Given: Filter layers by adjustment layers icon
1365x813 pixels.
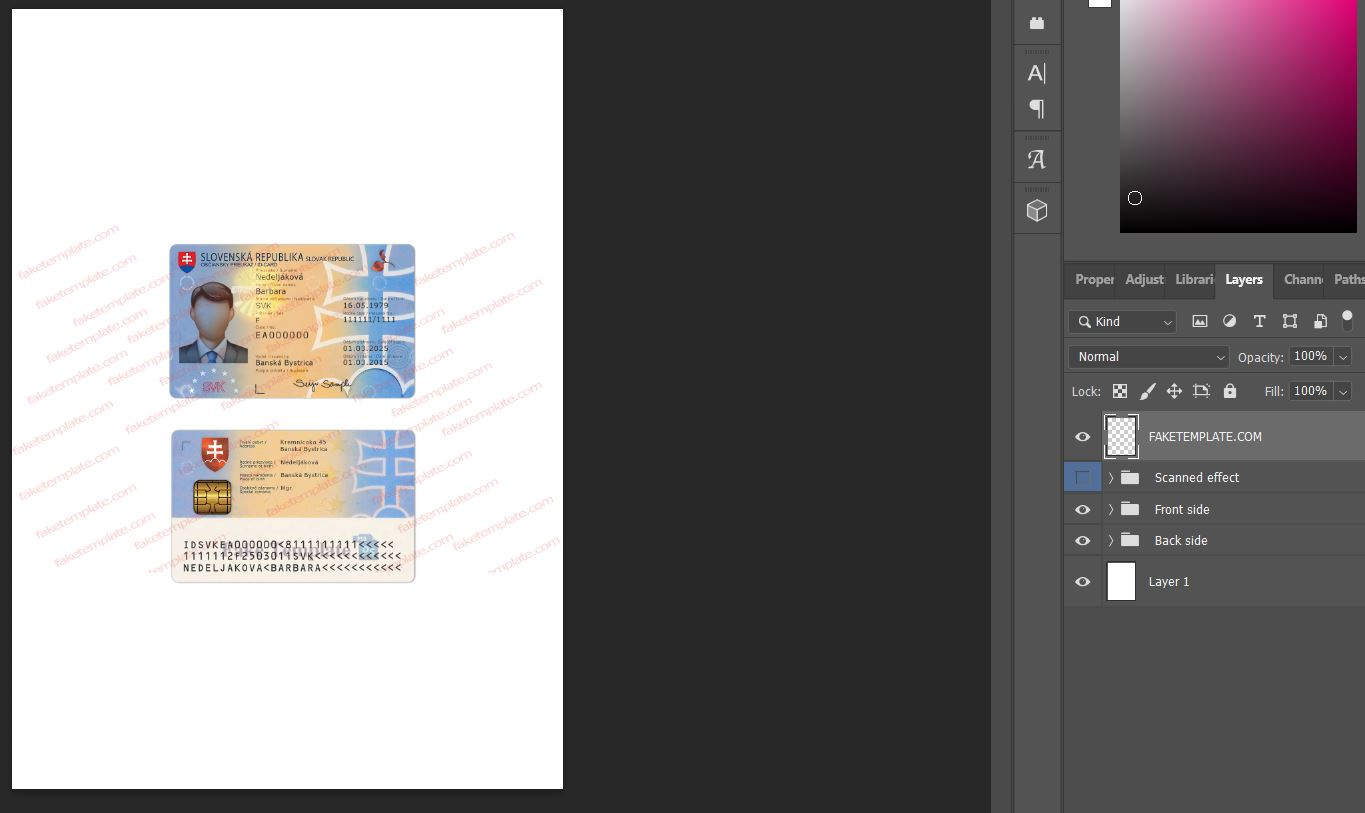Looking at the screenshot, I should [x=1229, y=321].
